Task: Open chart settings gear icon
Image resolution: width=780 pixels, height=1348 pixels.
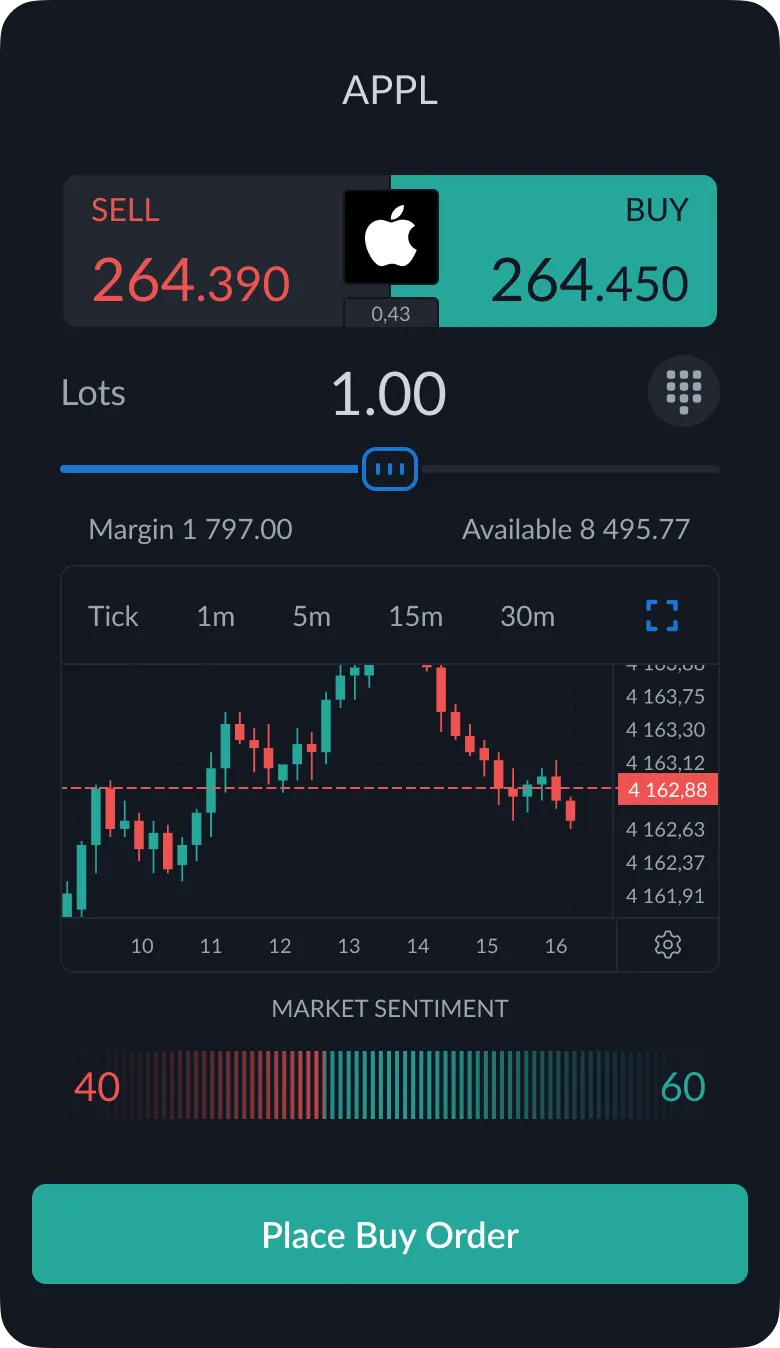Action: click(667, 945)
